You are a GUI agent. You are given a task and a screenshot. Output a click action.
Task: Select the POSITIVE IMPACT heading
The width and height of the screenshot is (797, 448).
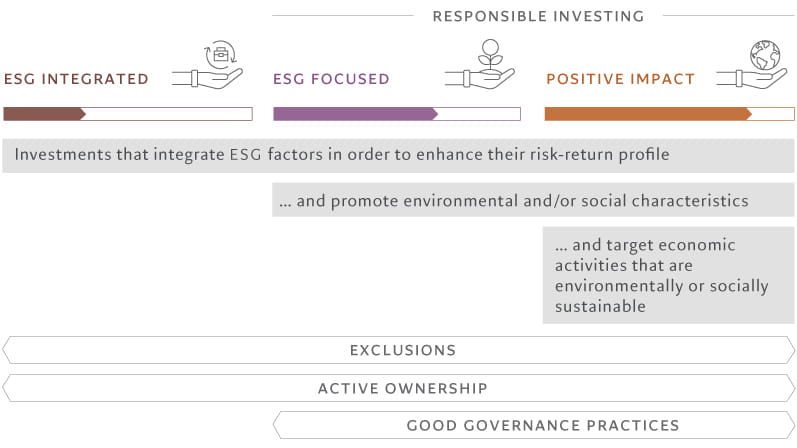pos(619,79)
